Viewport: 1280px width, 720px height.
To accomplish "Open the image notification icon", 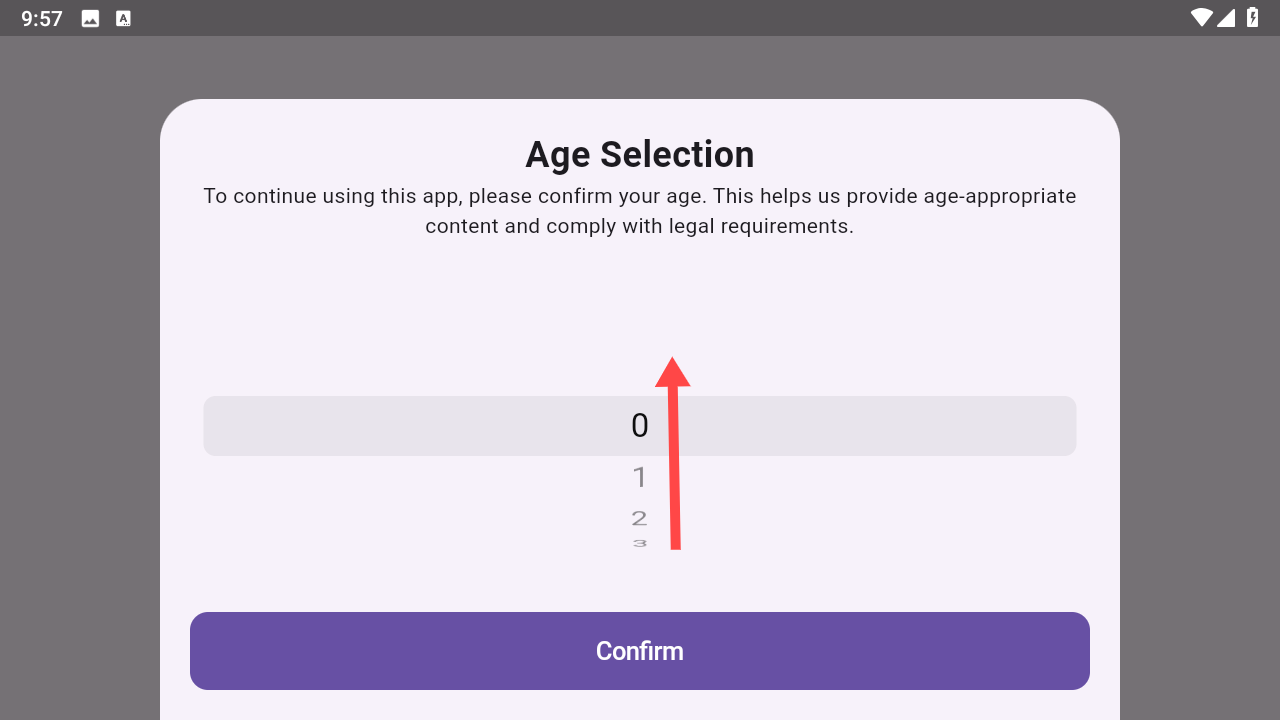I will click(90, 18).
